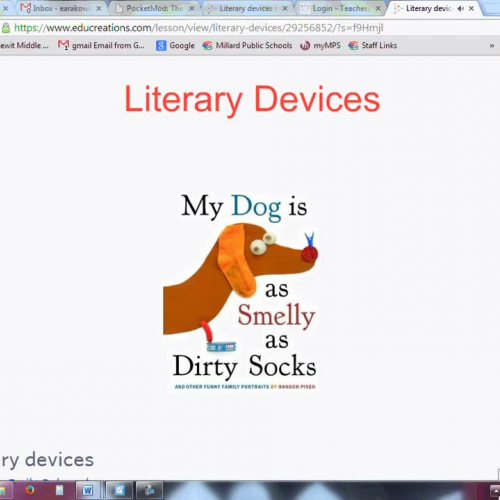Click the myMPS bookmark icon
Viewport: 500px width, 500px height.
click(305, 46)
